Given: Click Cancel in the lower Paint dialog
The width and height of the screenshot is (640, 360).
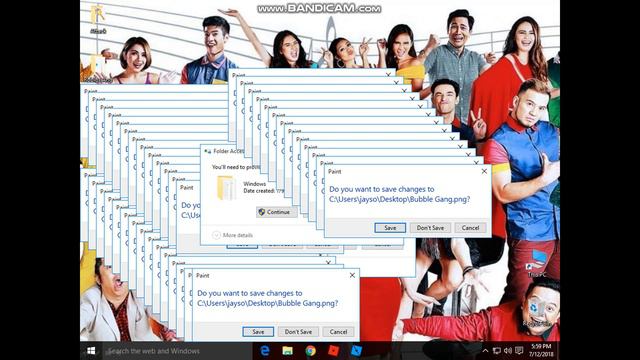Looking at the screenshot, I should pyautogui.click(x=338, y=332).
